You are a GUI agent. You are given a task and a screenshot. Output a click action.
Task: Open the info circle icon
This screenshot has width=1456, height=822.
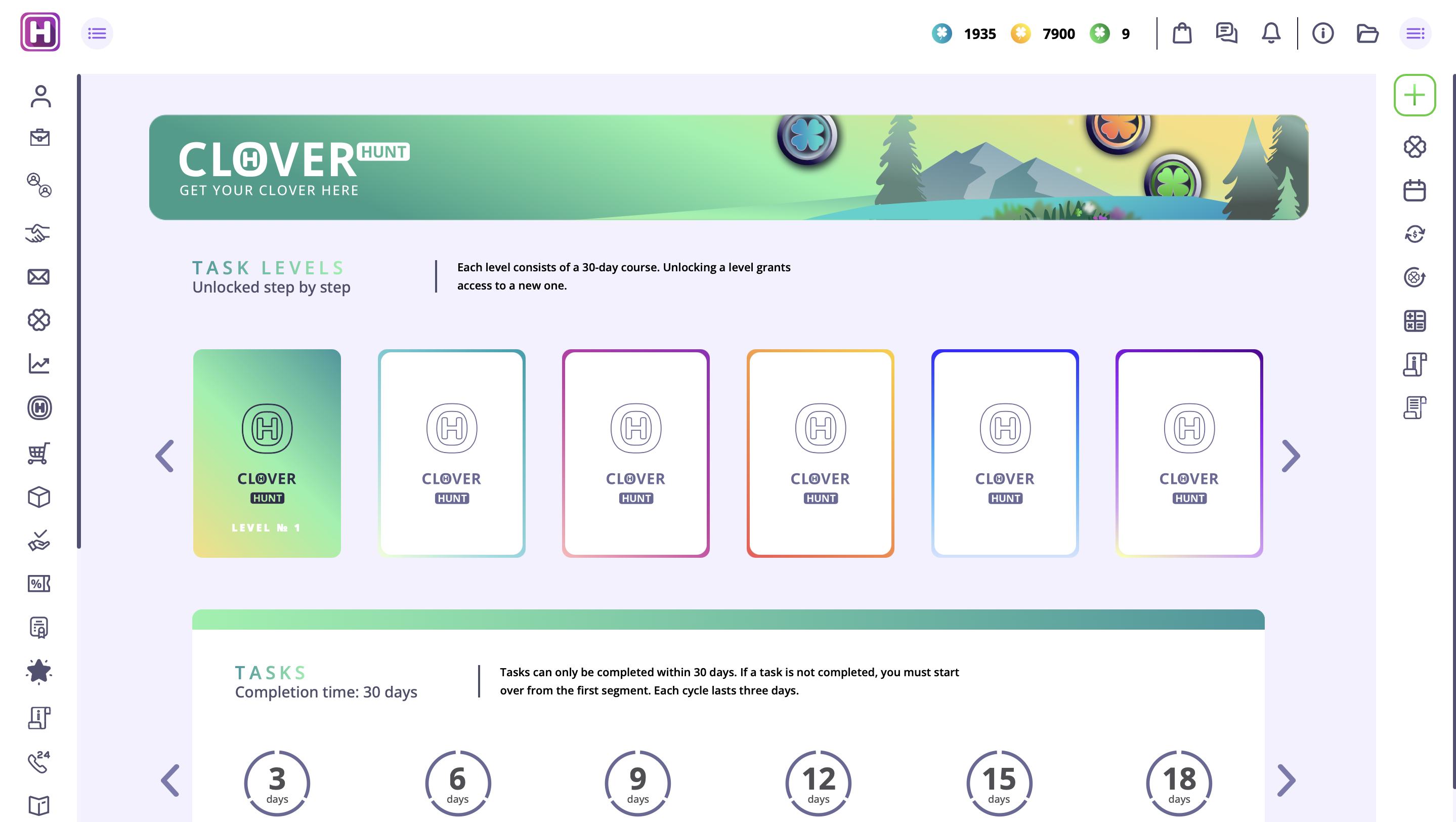1322,33
